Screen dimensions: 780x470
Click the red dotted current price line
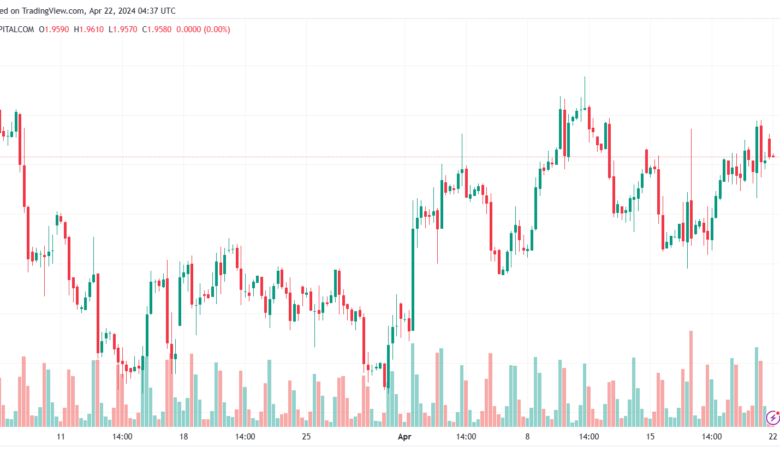tap(390, 157)
